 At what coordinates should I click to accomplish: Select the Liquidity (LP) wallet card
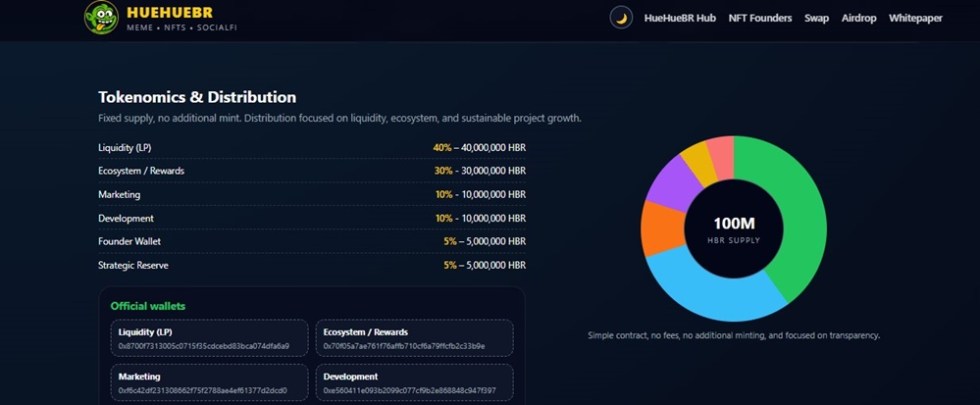click(x=209, y=338)
